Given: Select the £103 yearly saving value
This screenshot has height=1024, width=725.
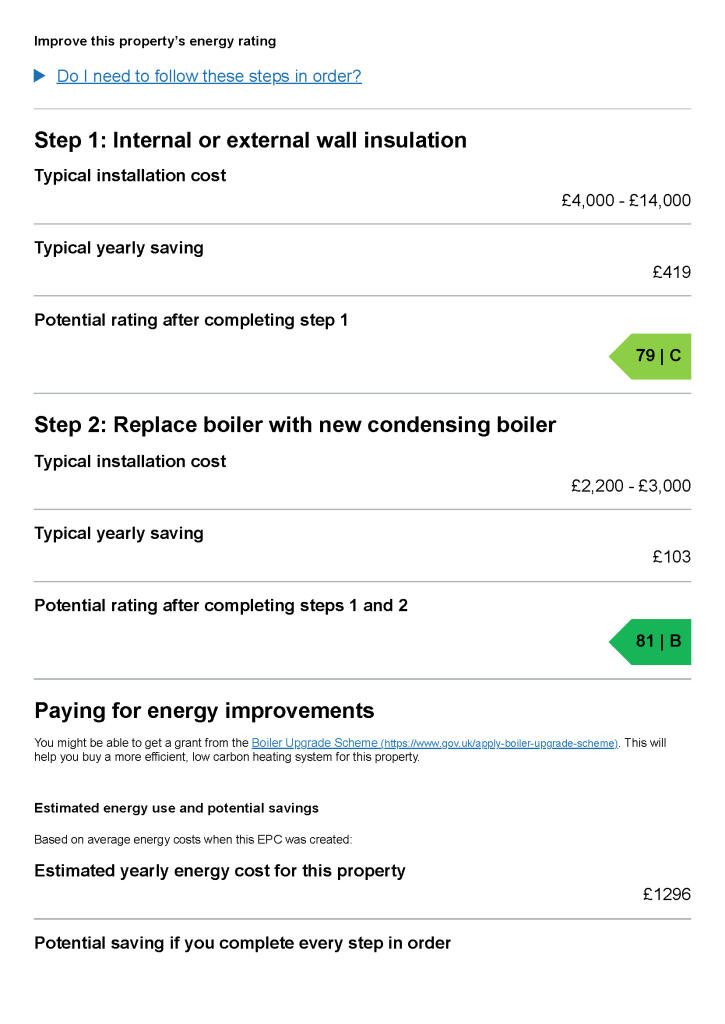Looking at the screenshot, I should 671,558.
